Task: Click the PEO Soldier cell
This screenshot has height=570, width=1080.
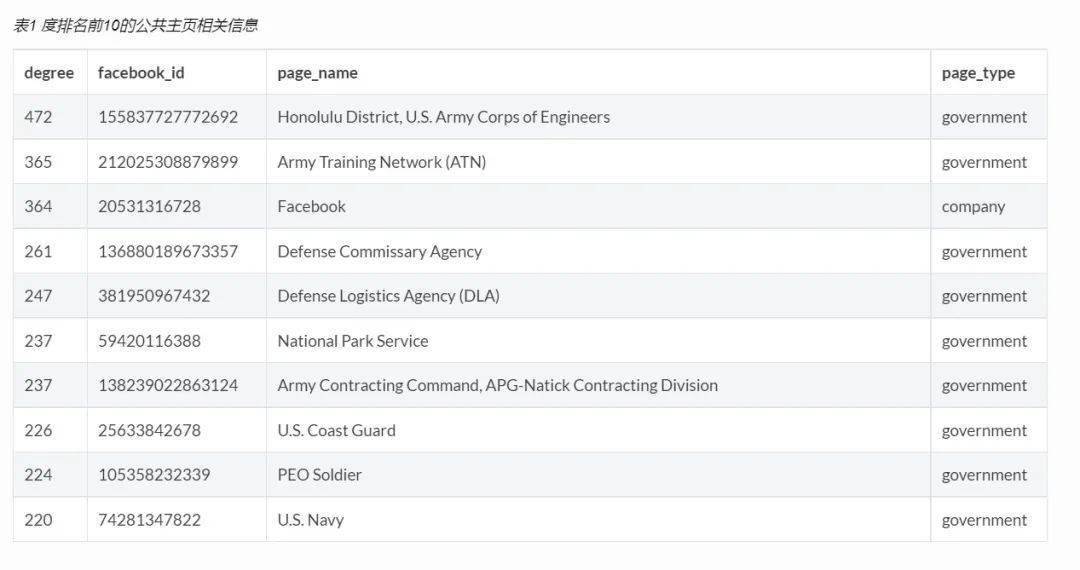Action: click(319, 475)
